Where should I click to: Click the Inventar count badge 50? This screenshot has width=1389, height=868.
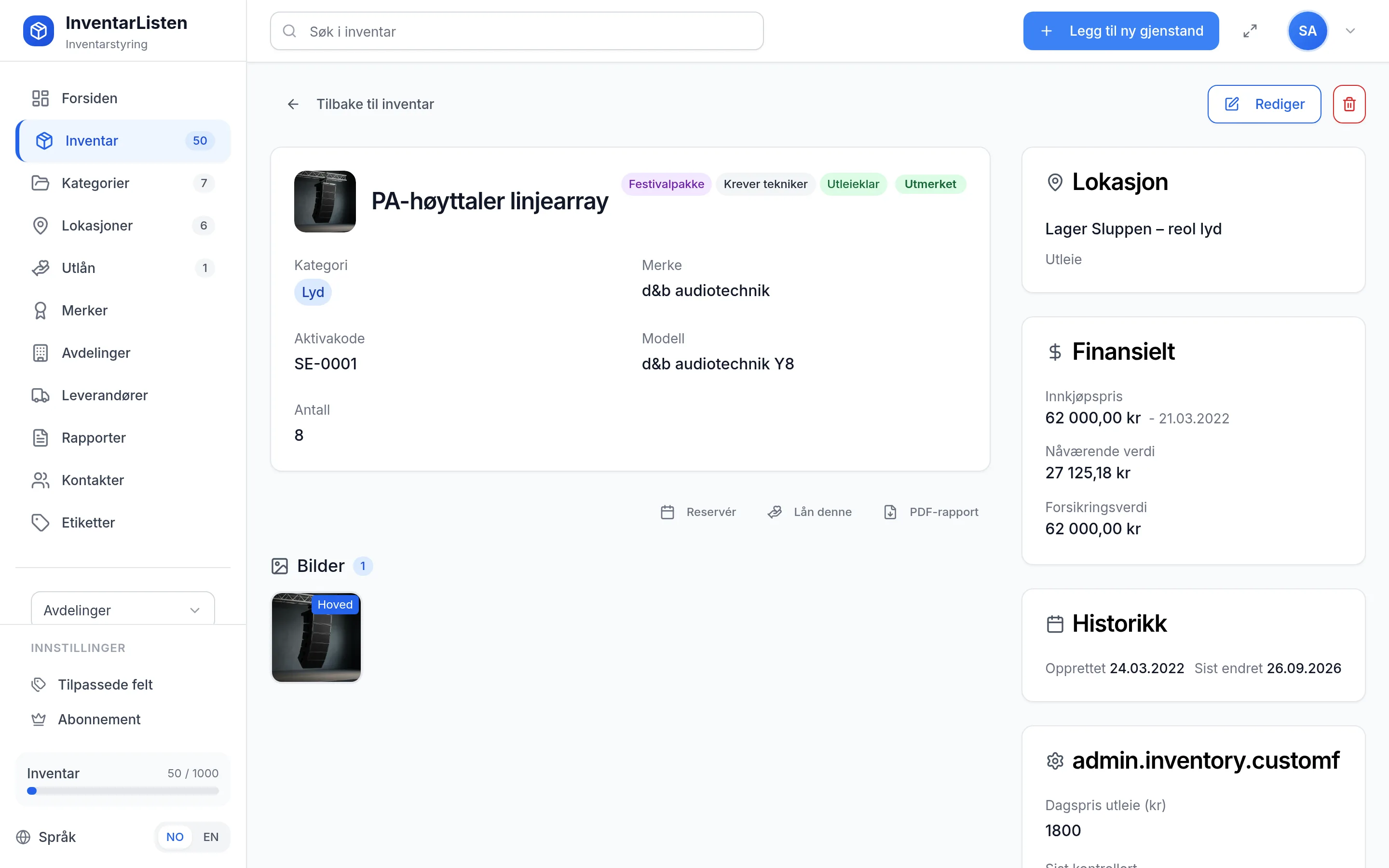200,141
